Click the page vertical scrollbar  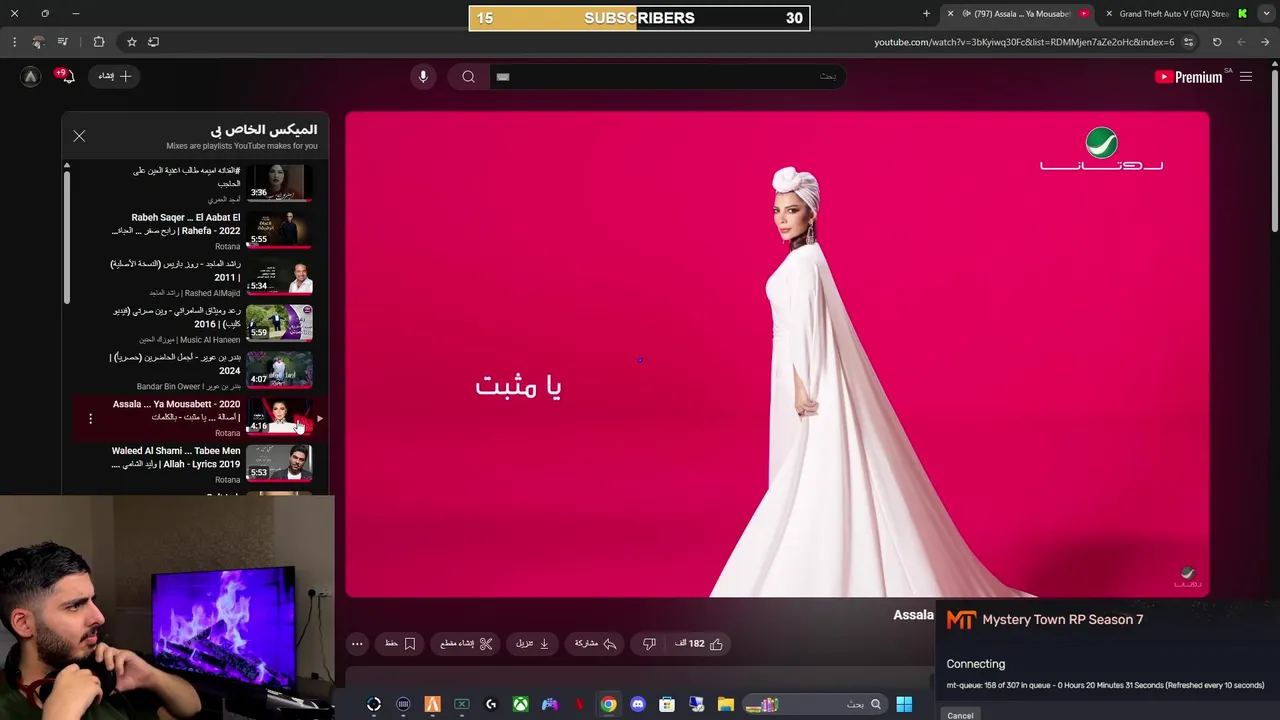(x=1274, y=150)
